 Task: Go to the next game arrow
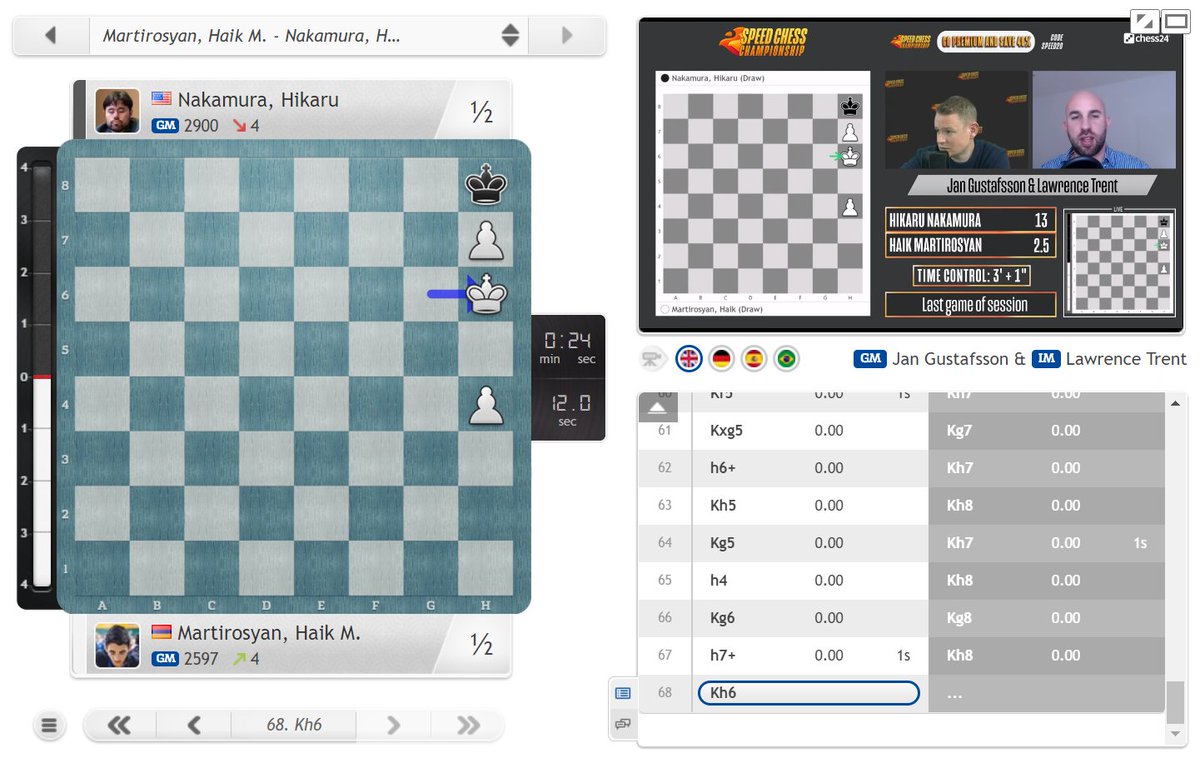click(x=567, y=36)
